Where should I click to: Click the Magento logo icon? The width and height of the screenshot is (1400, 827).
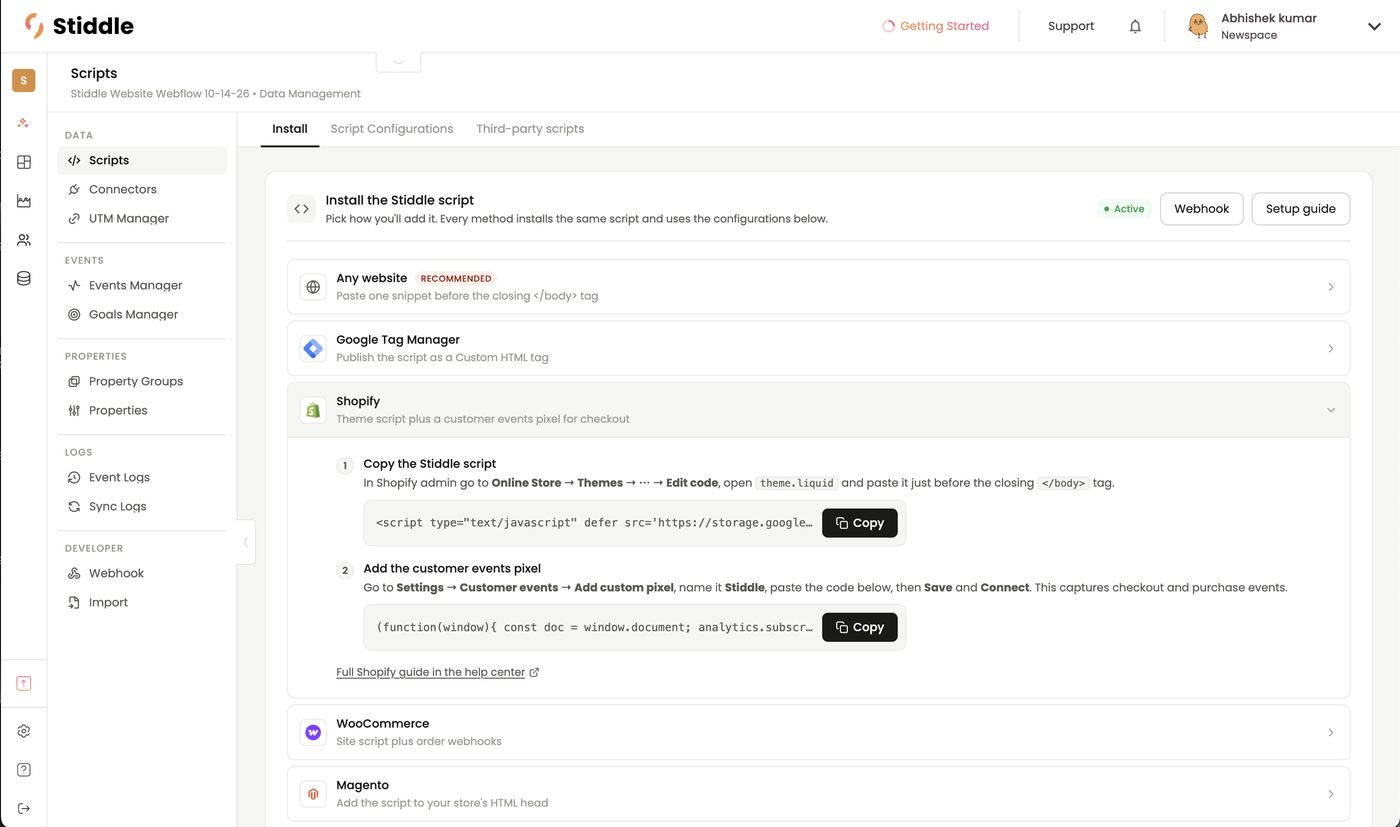click(x=313, y=794)
